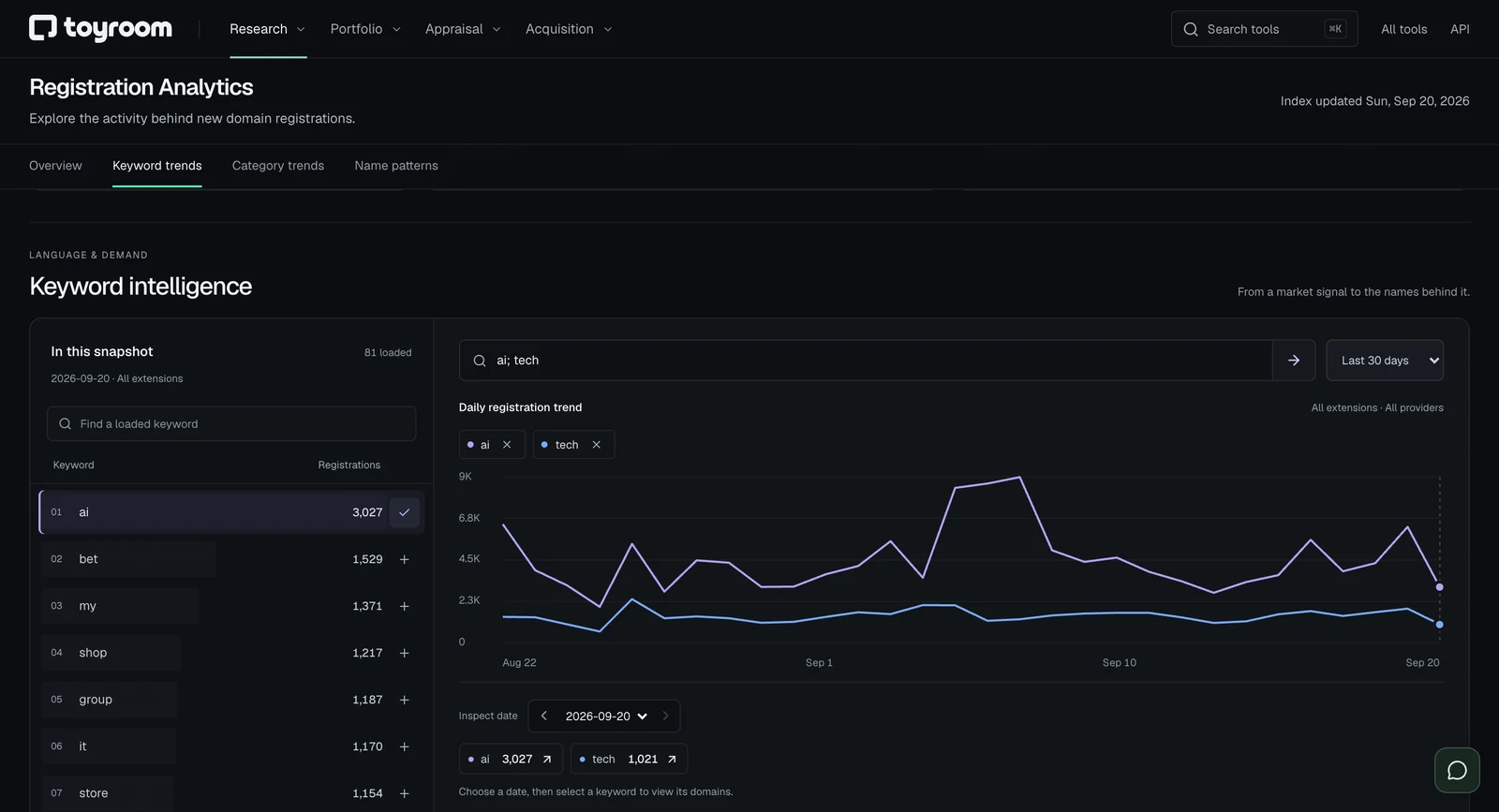Viewport: 1499px width, 812px height.
Task: Click the Keyword column header
Action: click(74, 465)
